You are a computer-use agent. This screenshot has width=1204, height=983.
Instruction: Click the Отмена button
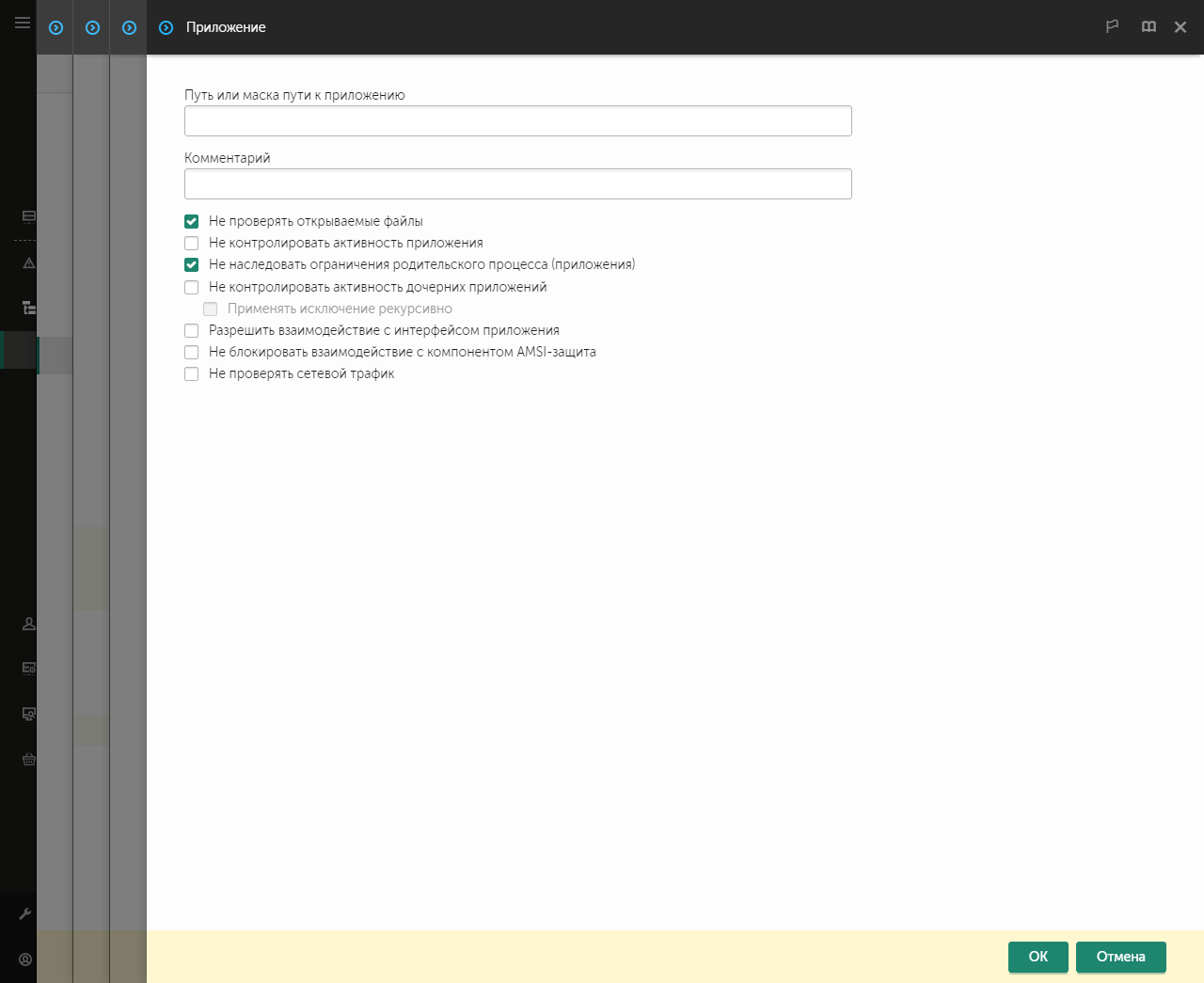1120,957
